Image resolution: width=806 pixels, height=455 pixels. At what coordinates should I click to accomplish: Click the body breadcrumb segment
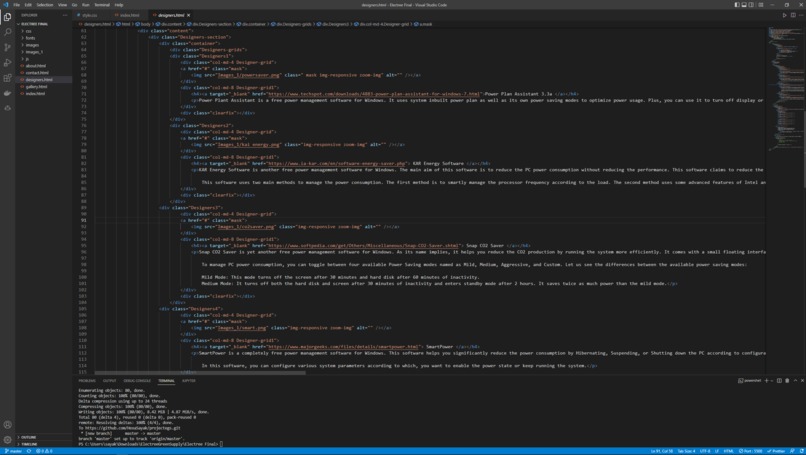(x=143, y=24)
